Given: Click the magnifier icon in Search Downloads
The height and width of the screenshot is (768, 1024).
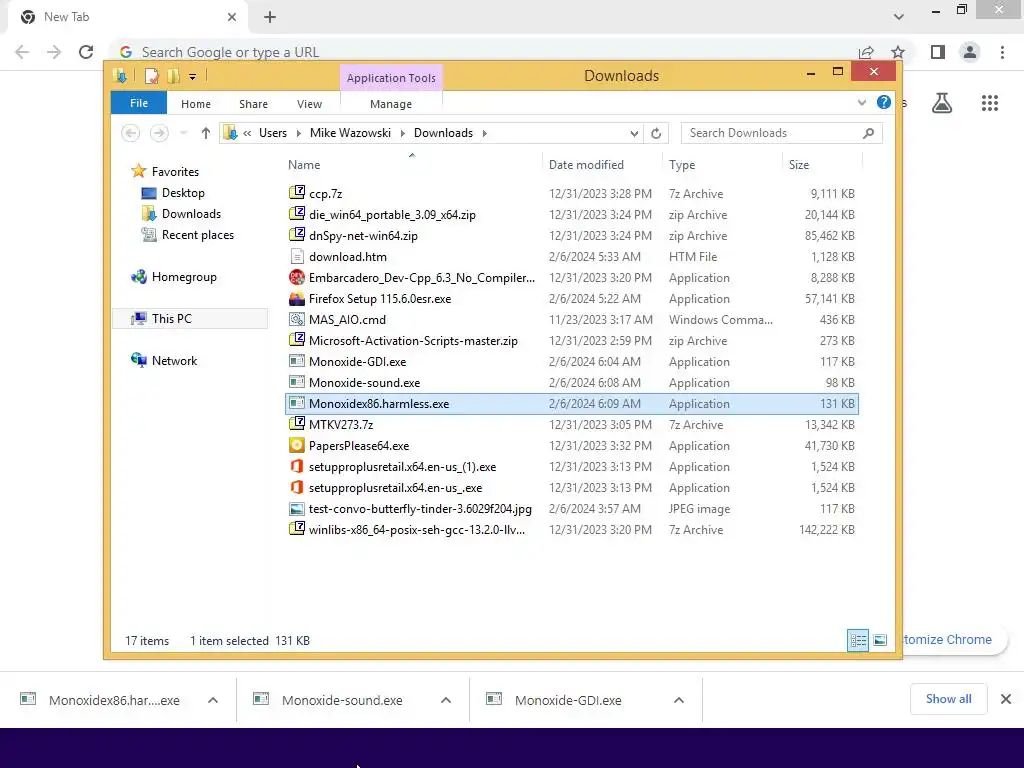Looking at the screenshot, I should pyautogui.click(x=868, y=133).
